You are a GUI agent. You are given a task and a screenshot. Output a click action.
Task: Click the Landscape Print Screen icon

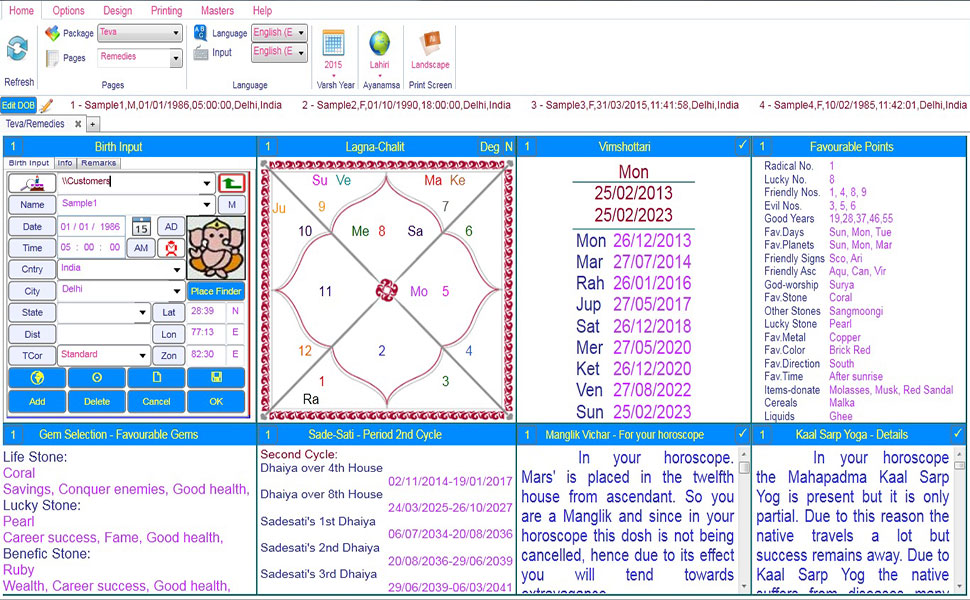click(x=430, y=43)
